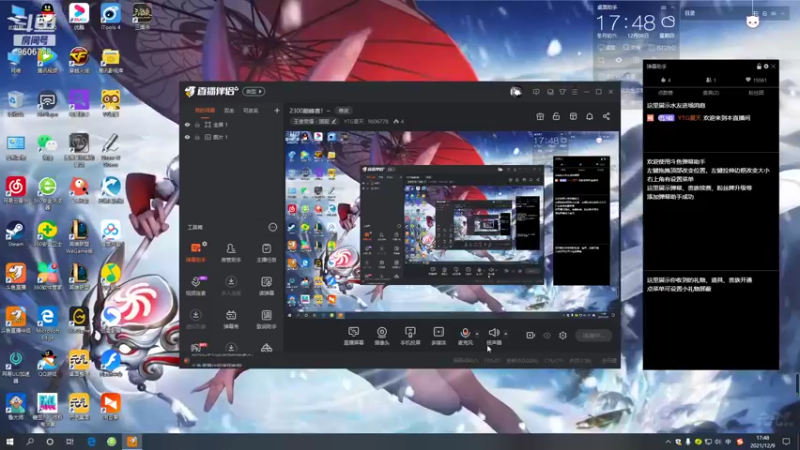The width and height of the screenshot is (800, 450).
Task: Expand microphone options arrow
Action: coord(477,334)
